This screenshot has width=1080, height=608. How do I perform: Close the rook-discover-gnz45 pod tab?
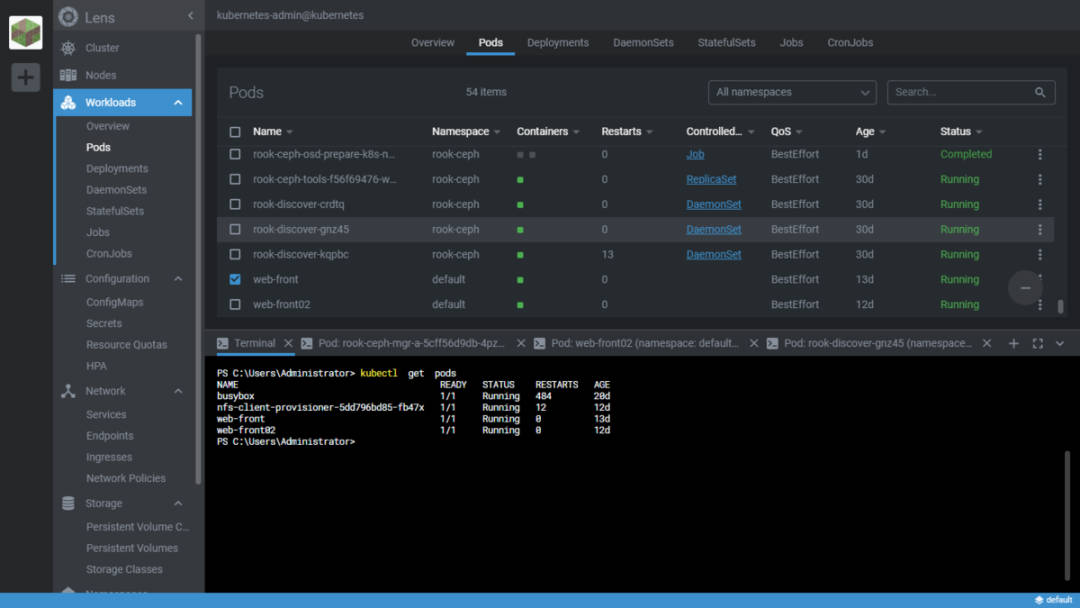986,344
